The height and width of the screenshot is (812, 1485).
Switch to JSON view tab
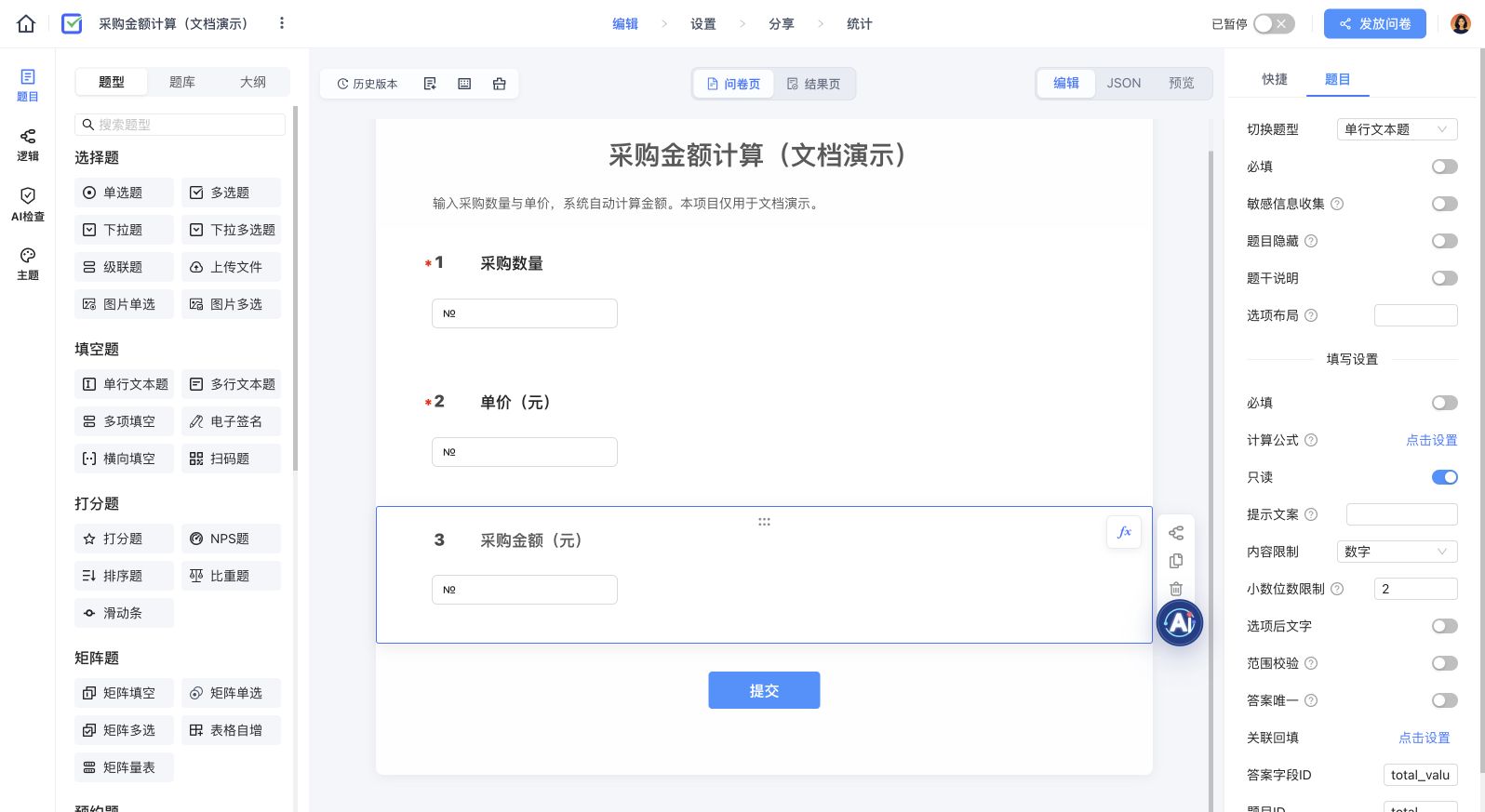(x=1124, y=83)
